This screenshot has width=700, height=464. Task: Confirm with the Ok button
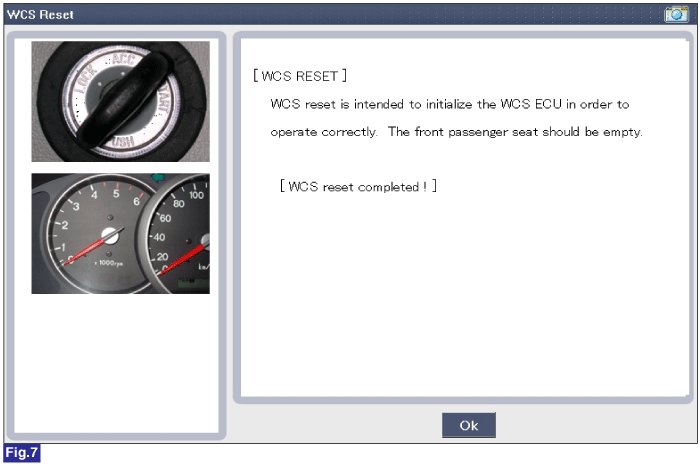coord(469,425)
